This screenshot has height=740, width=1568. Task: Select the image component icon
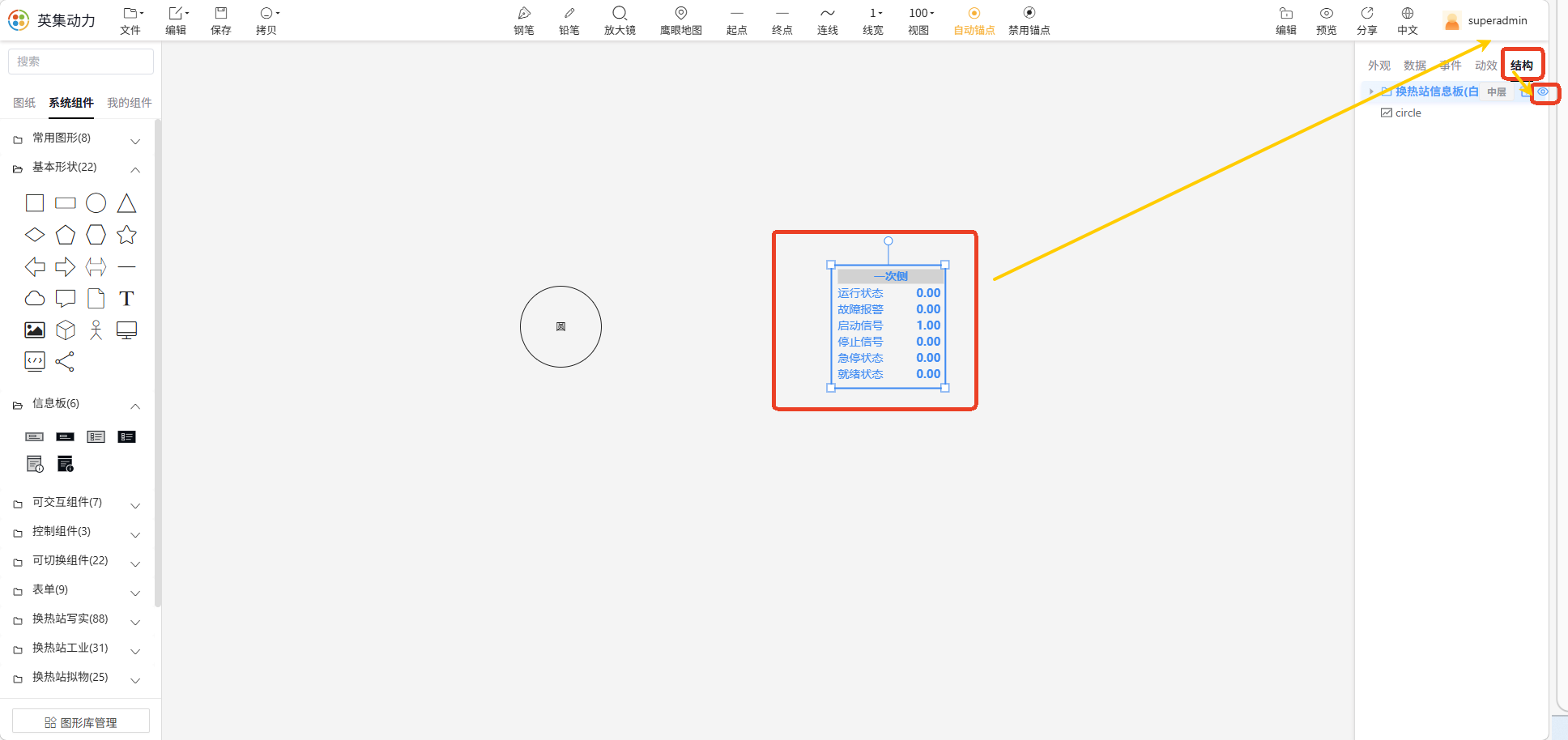click(35, 330)
